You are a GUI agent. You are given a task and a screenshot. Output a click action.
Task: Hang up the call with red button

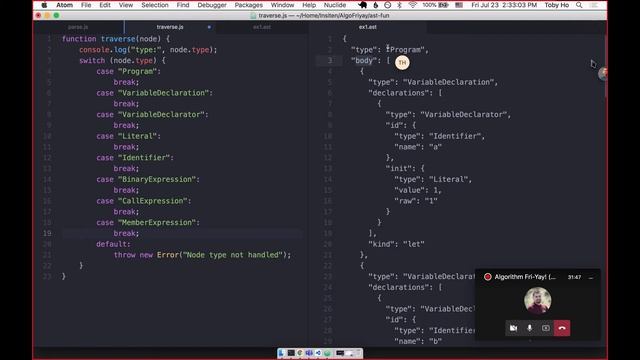[x=562, y=328]
